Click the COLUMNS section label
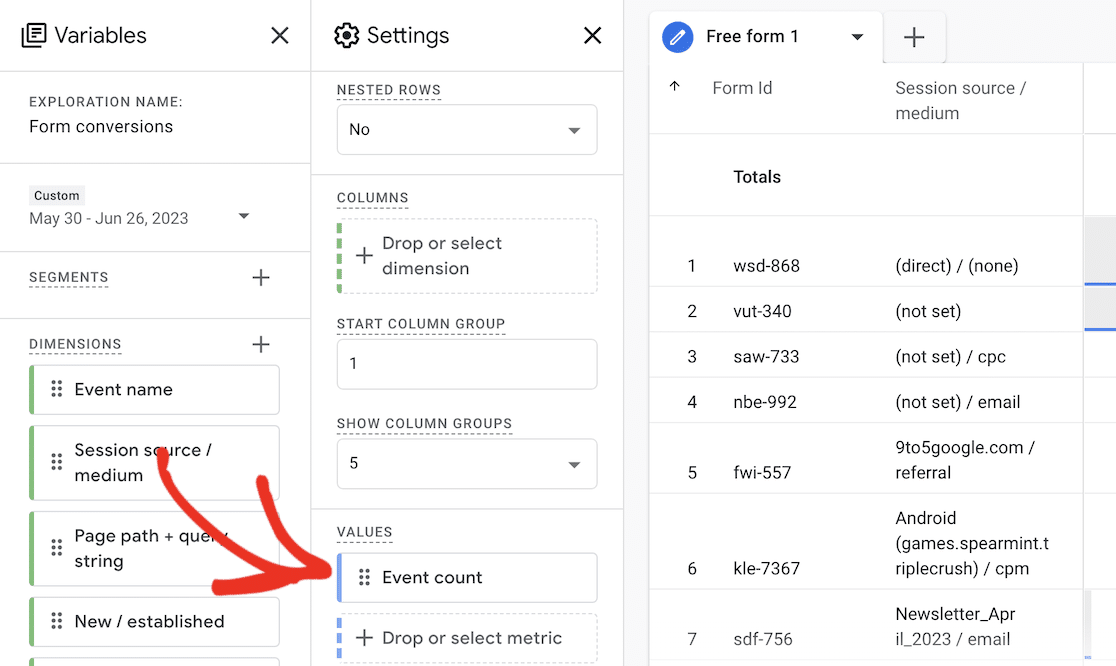Viewport: 1116px width, 666px height. pyautogui.click(x=372, y=198)
